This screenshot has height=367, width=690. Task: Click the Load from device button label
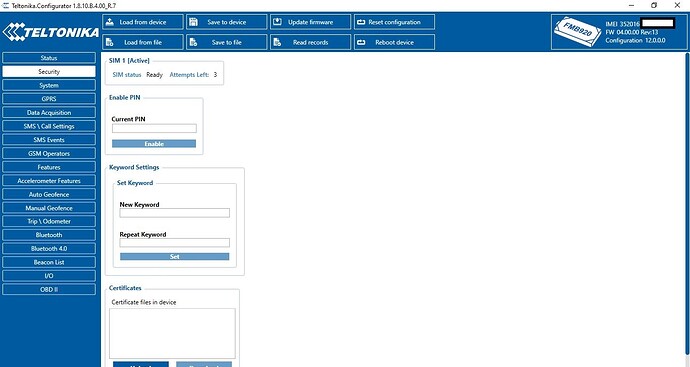tap(143, 22)
